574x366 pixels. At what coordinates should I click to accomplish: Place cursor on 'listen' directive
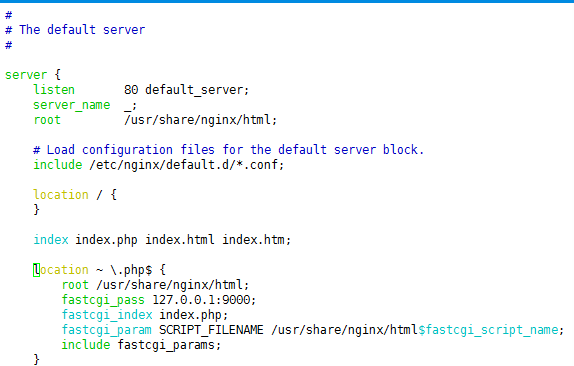pos(54,90)
